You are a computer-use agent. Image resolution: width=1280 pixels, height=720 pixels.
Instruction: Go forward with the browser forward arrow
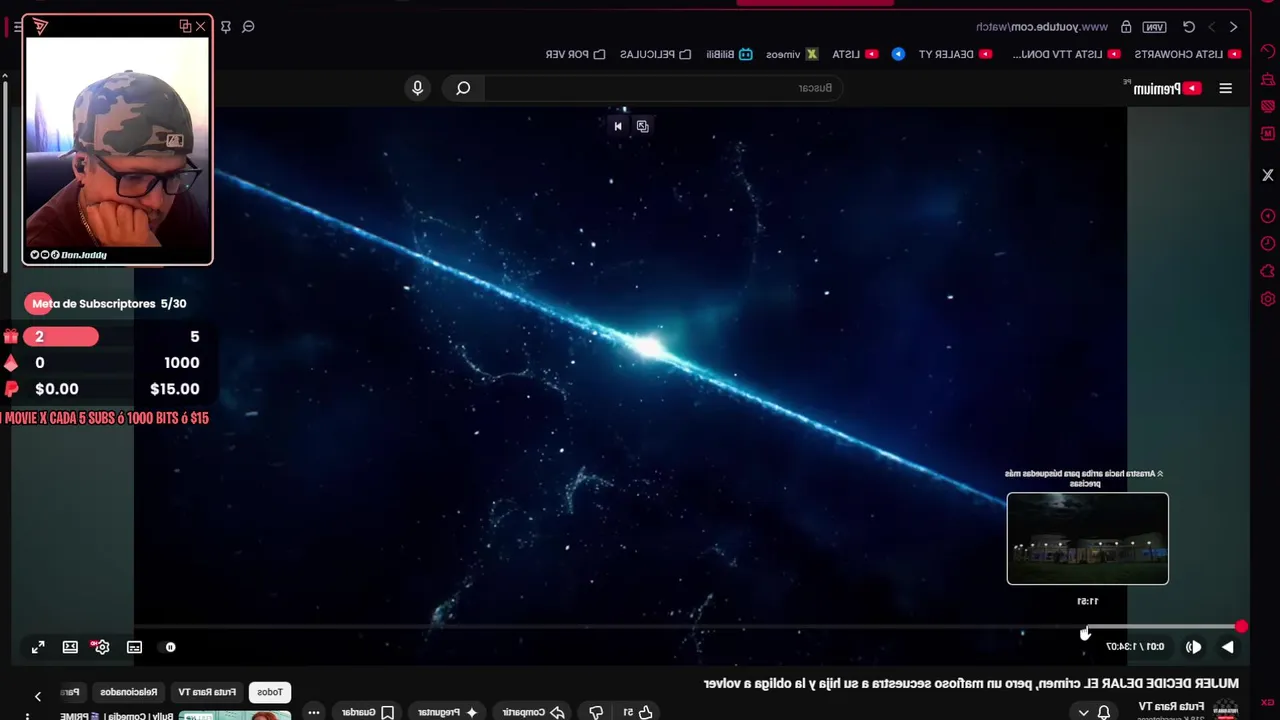point(1212,27)
